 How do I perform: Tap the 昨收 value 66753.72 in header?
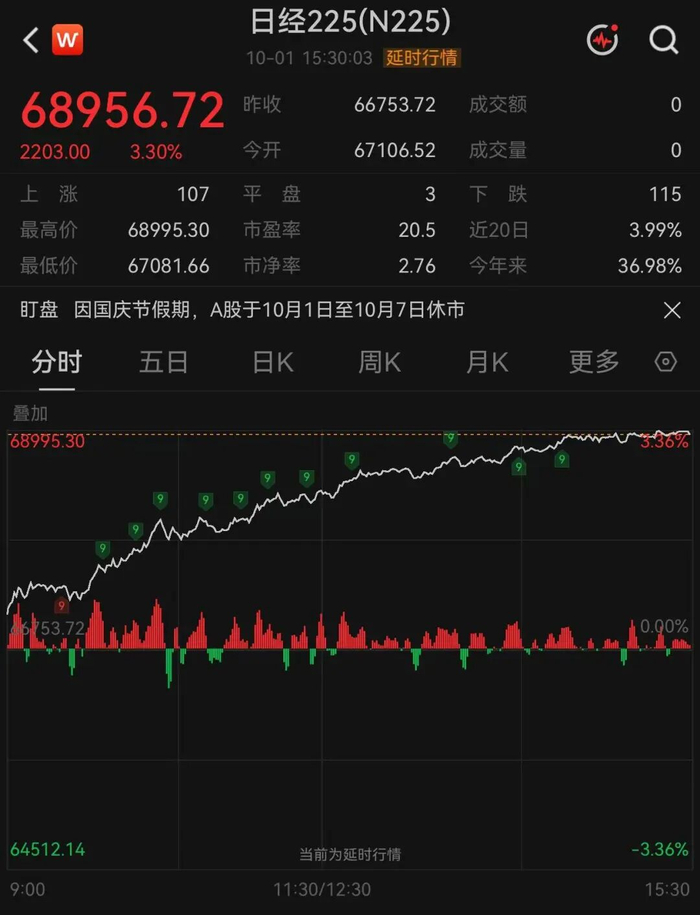click(x=395, y=105)
